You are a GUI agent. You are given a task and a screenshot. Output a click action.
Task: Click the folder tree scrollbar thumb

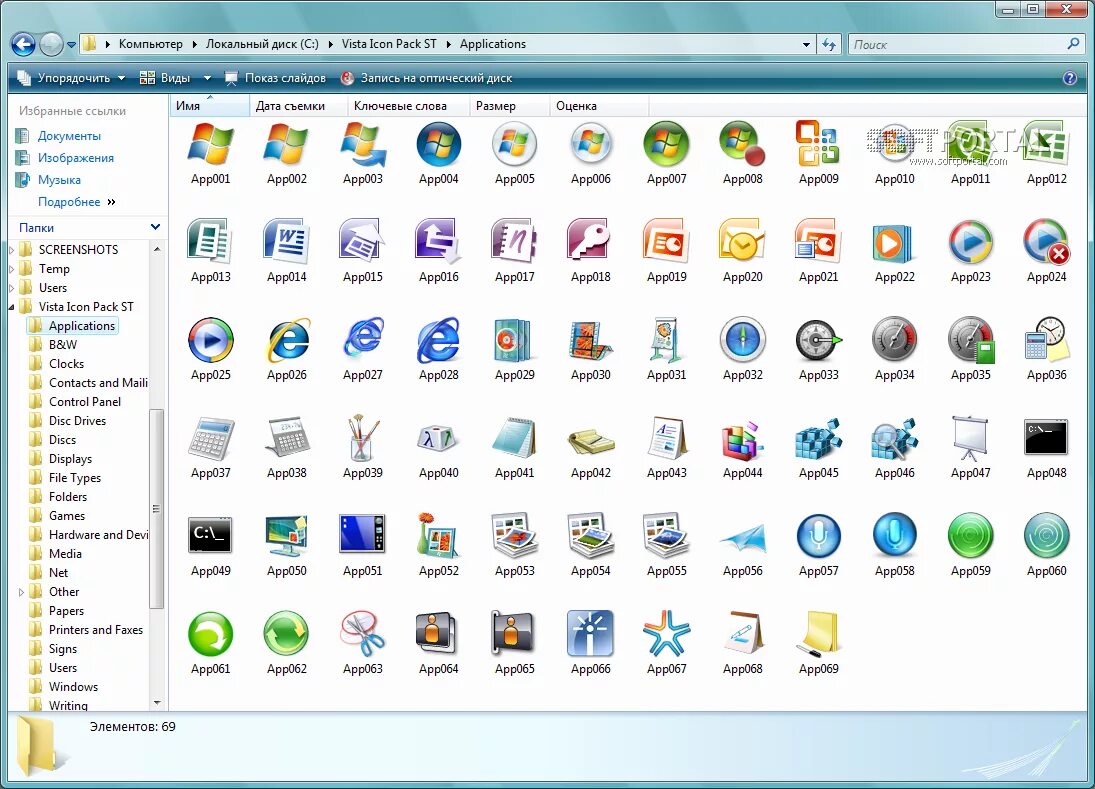pos(156,508)
